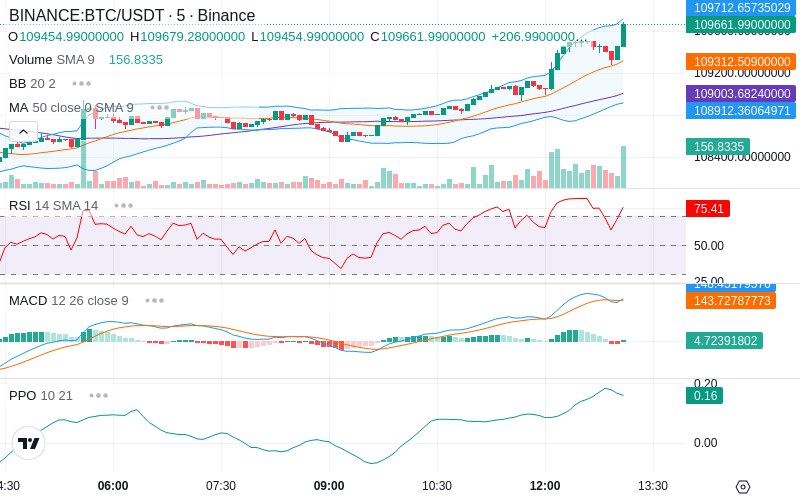Click the orange 143.72787773 MACD signal label
800x500 pixels.
tap(731, 301)
